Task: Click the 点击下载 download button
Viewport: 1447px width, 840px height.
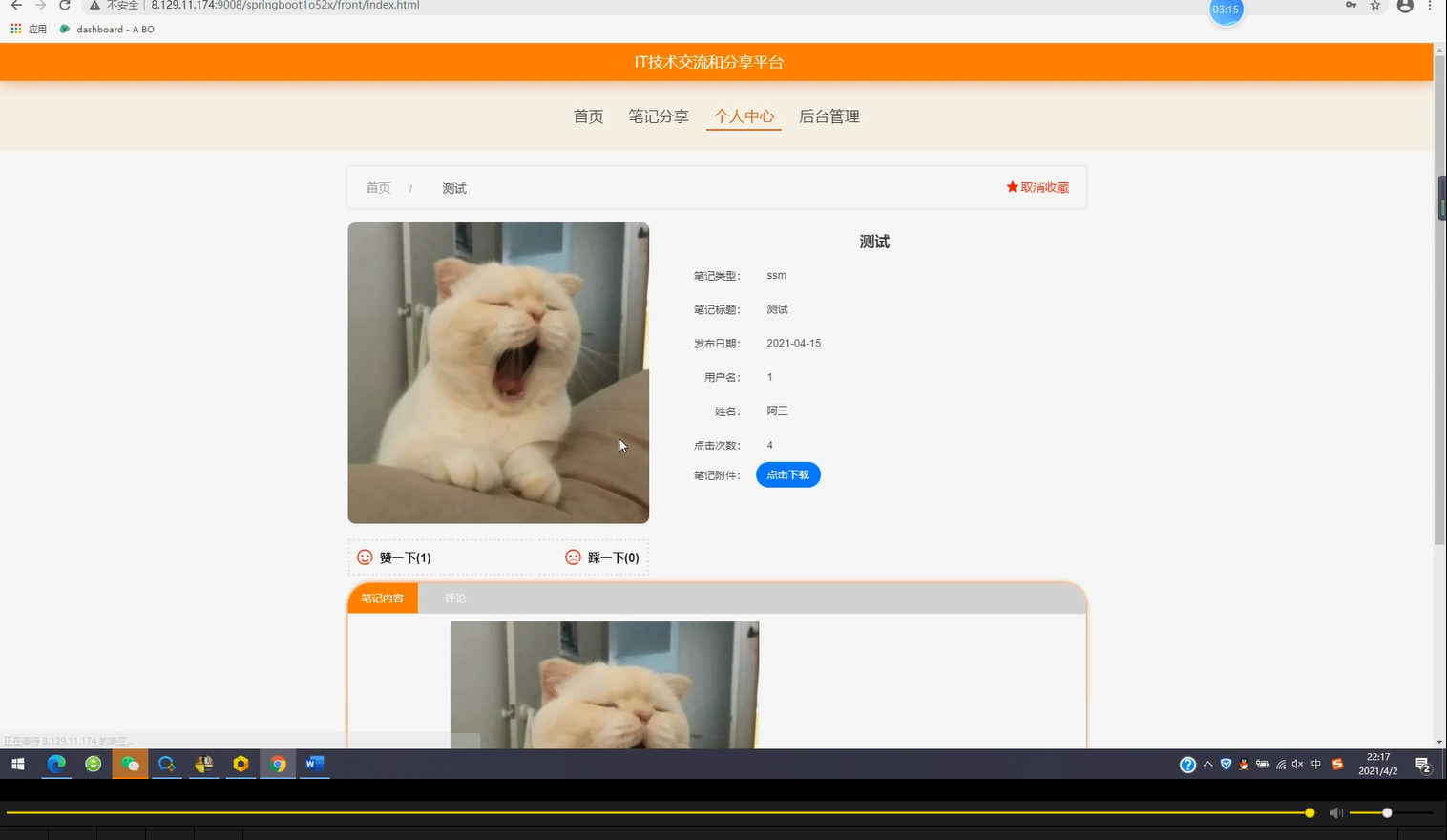Action: (x=787, y=474)
